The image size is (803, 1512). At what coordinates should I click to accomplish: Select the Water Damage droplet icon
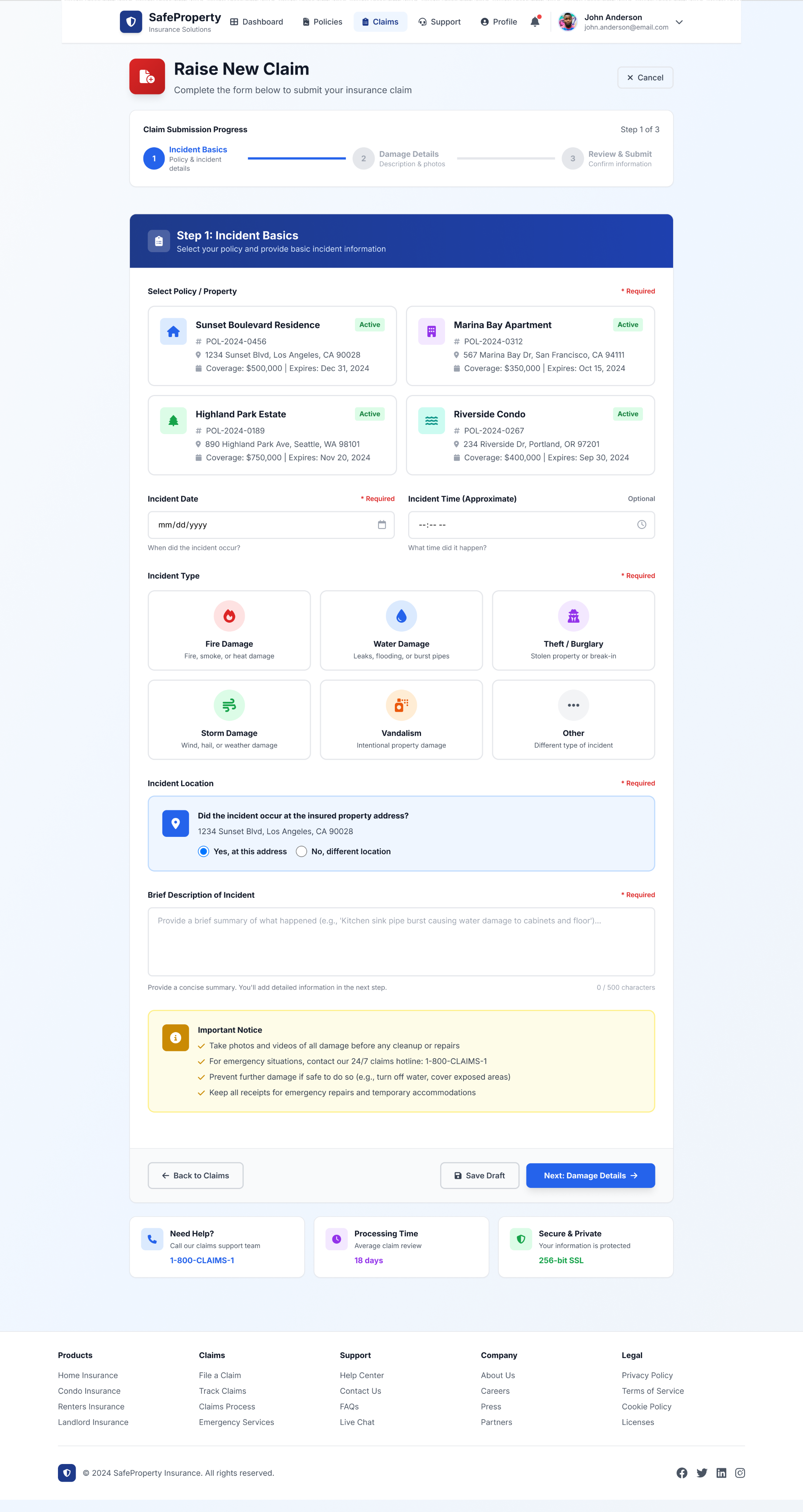coord(401,616)
